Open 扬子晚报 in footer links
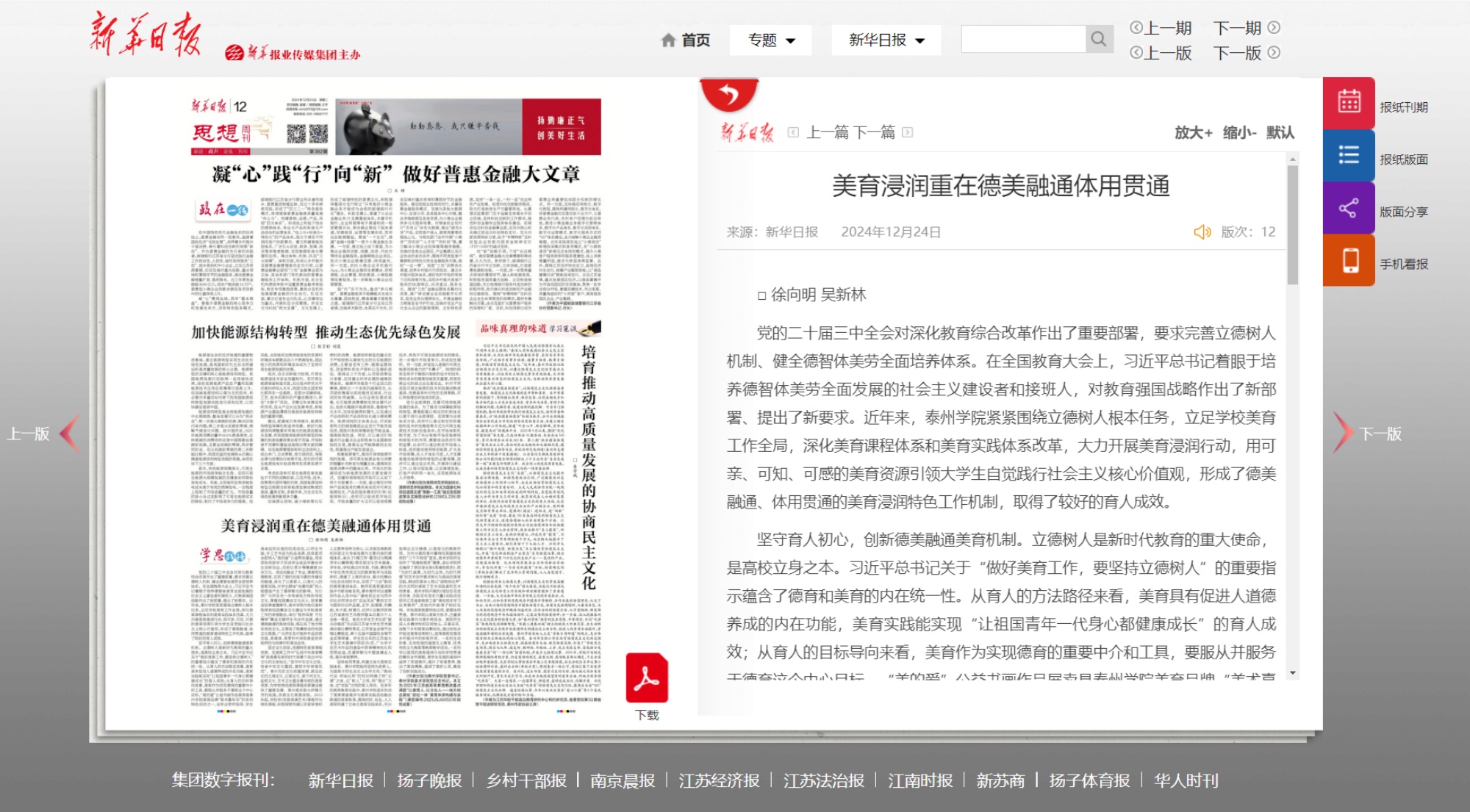1470x812 pixels. [429, 780]
